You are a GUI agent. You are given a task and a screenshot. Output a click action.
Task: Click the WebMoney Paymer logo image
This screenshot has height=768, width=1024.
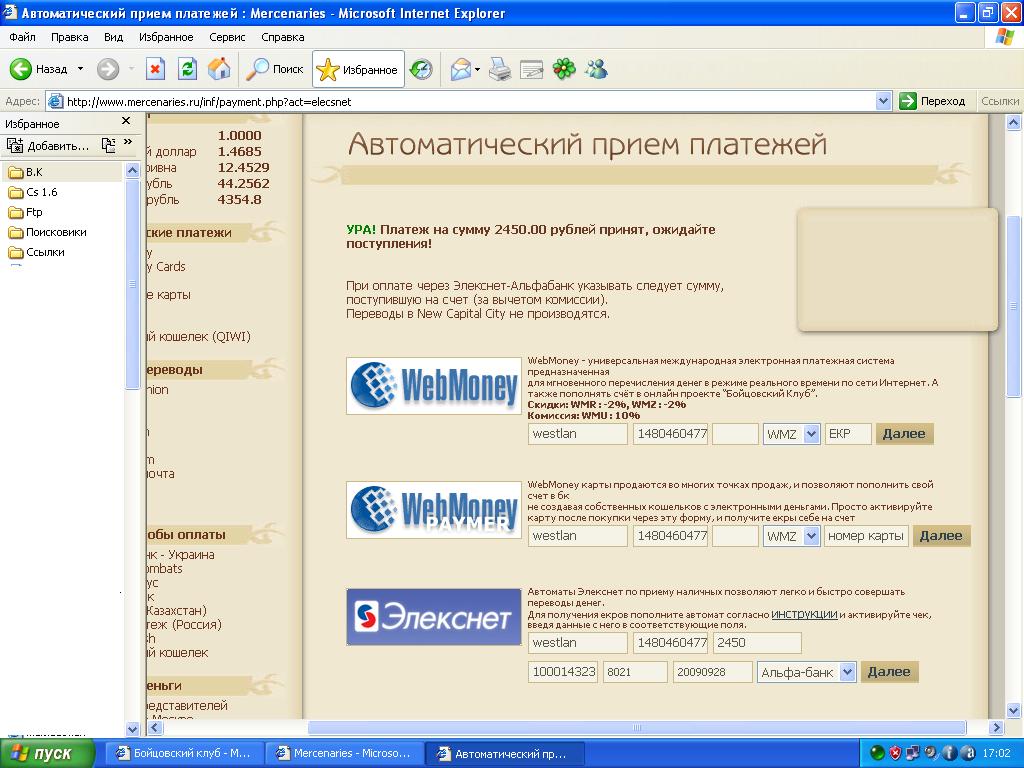click(434, 510)
